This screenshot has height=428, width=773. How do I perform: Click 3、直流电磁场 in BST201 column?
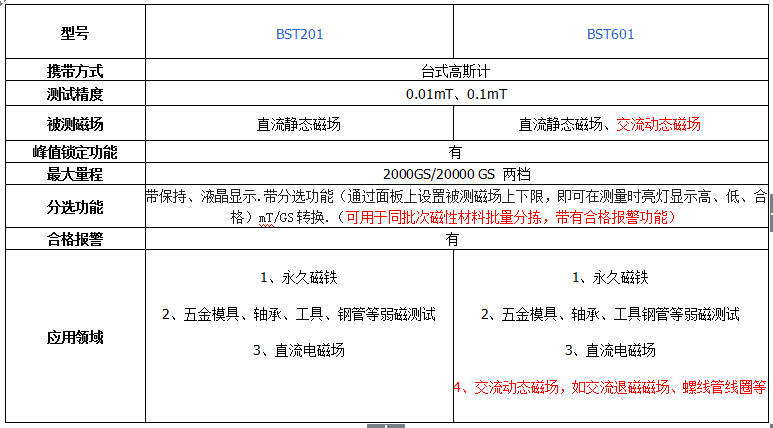299,351
